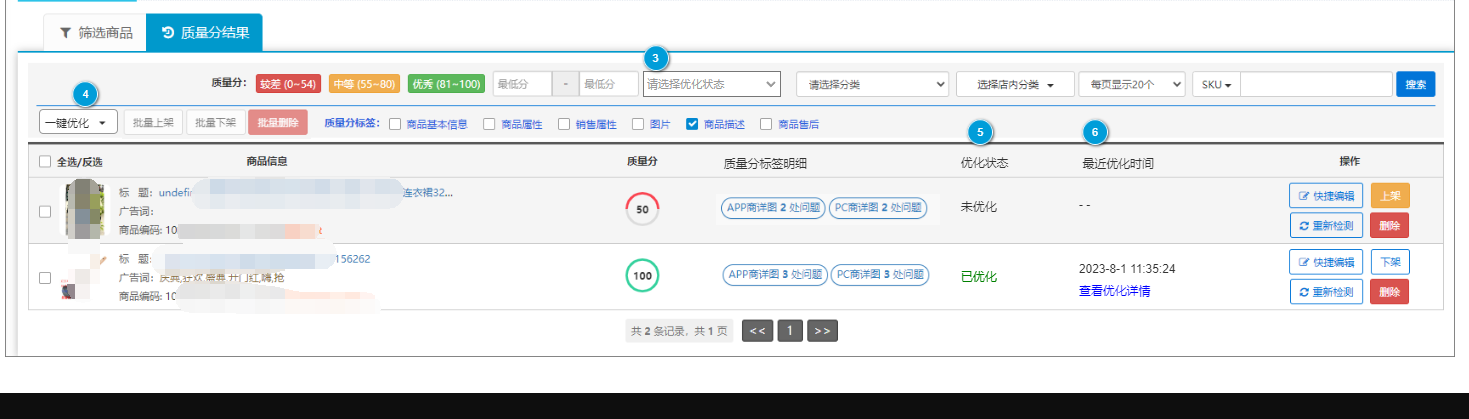
Task: Click the SKU search text field
Action: (x=1315, y=84)
